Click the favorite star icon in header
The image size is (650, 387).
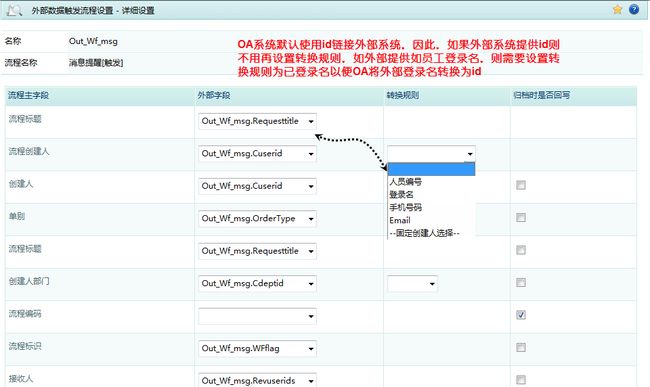pyautogui.click(x=617, y=9)
